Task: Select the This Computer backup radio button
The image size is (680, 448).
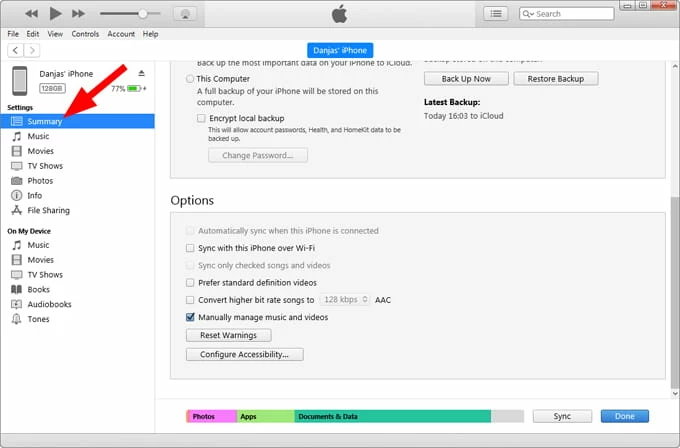Action: 190,79
